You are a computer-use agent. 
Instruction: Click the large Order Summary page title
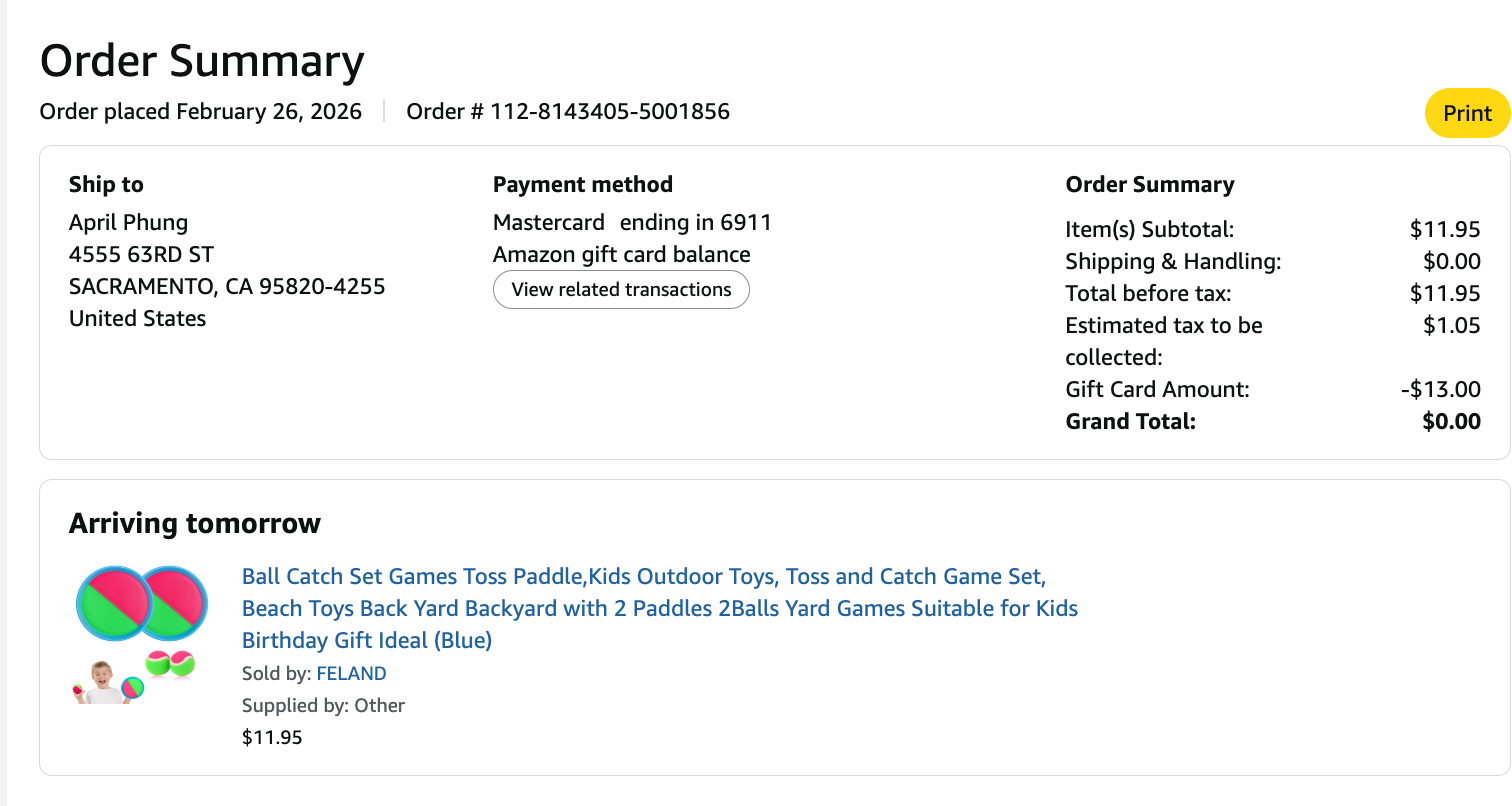(x=202, y=61)
